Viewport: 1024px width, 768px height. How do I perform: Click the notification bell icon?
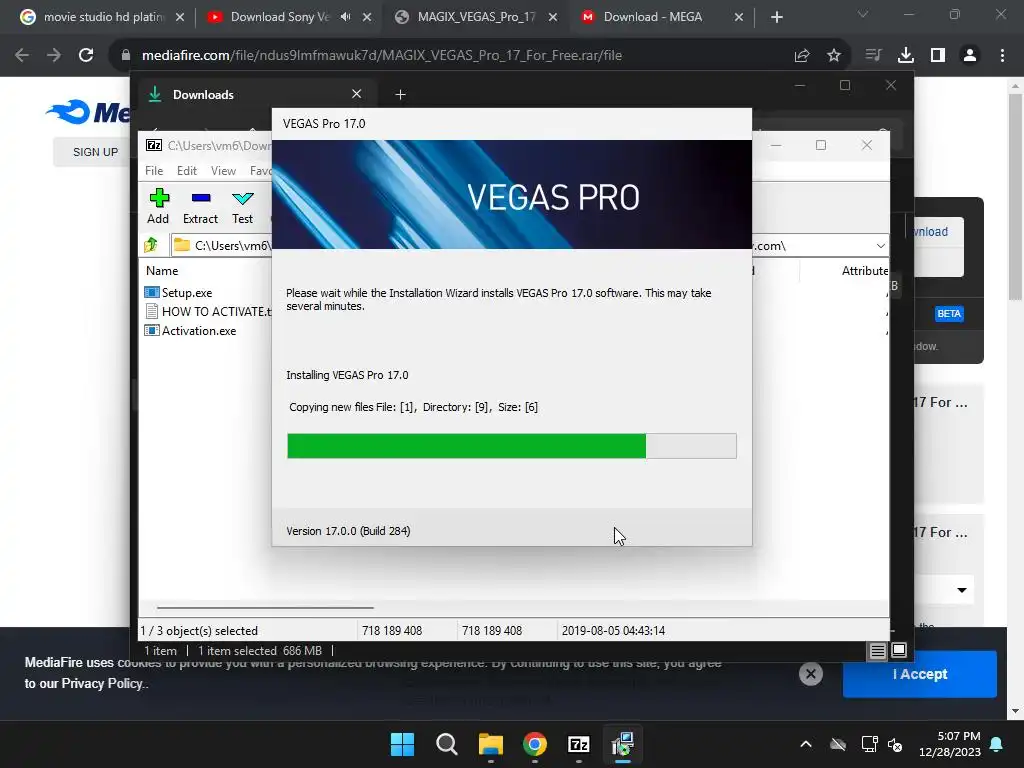pyautogui.click(x=997, y=744)
